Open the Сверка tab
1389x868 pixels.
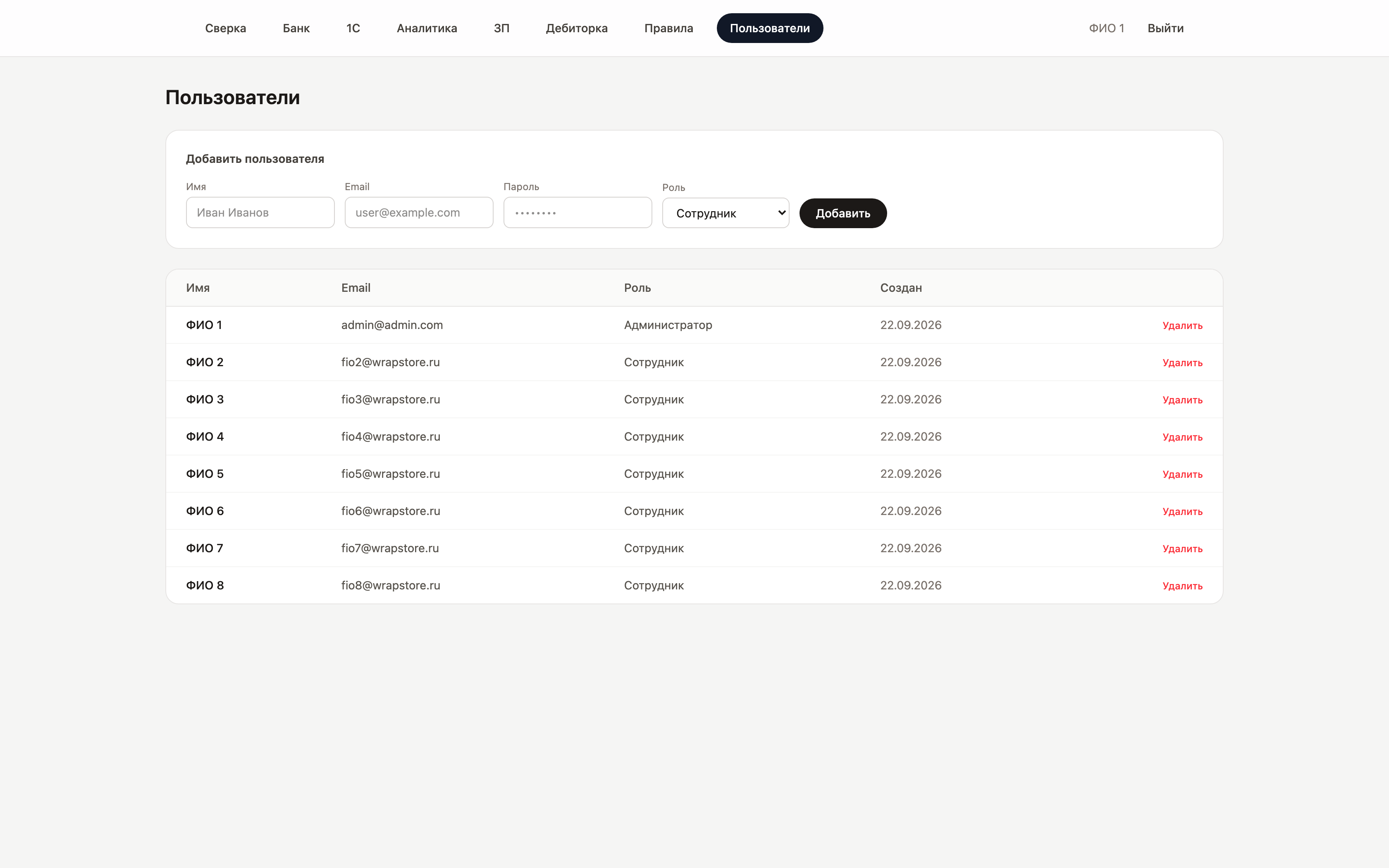[x=226, y=28]
